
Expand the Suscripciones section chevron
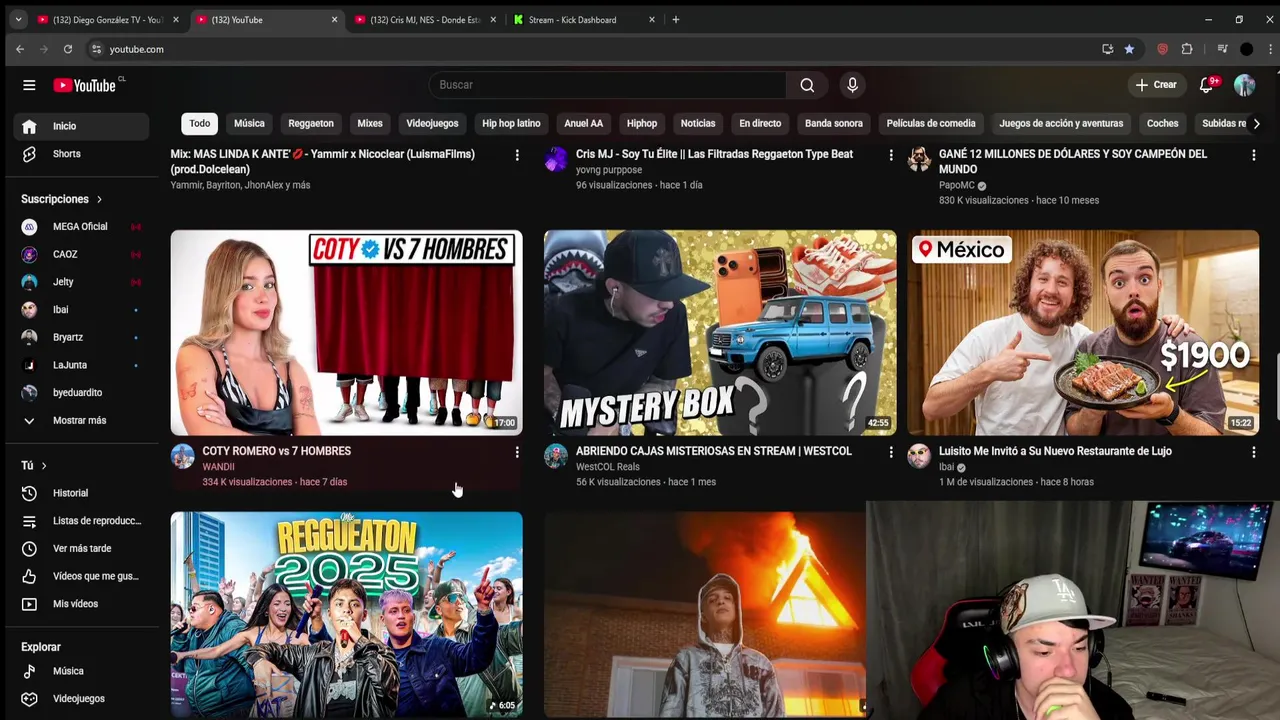pyautogui.click(x=99, y=199)
